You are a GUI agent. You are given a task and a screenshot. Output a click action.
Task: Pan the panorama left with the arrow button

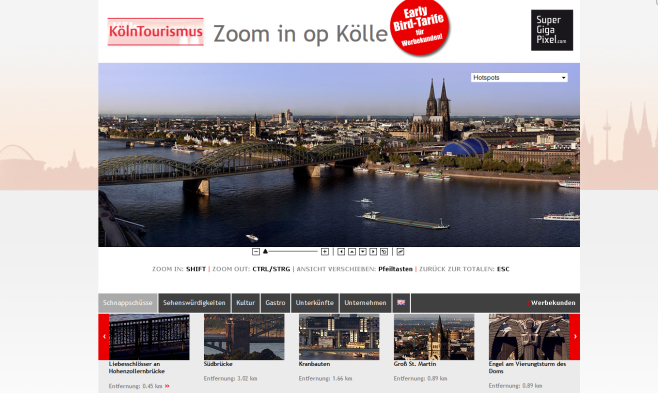pos(341,252)
